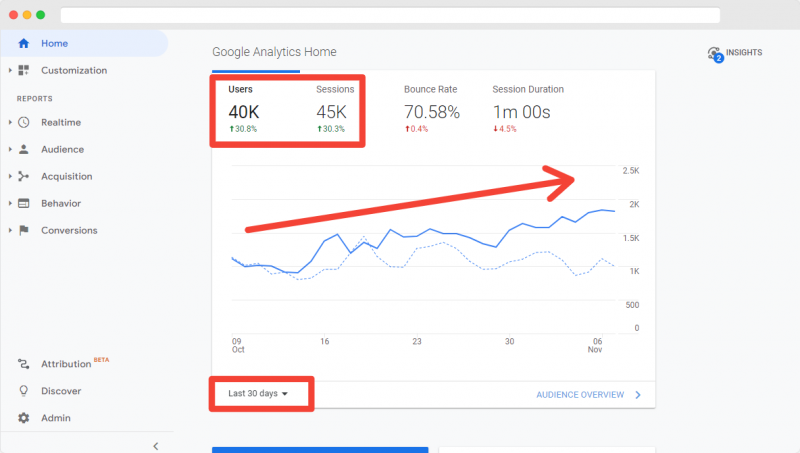Open the Customization menu label
This screenshot has width=800, height=453.
point(74,70)
